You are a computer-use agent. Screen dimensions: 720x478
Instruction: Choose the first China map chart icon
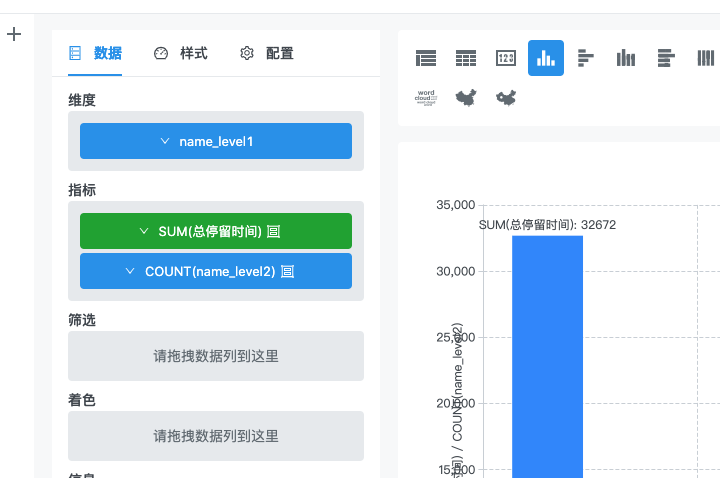(466, 98)
